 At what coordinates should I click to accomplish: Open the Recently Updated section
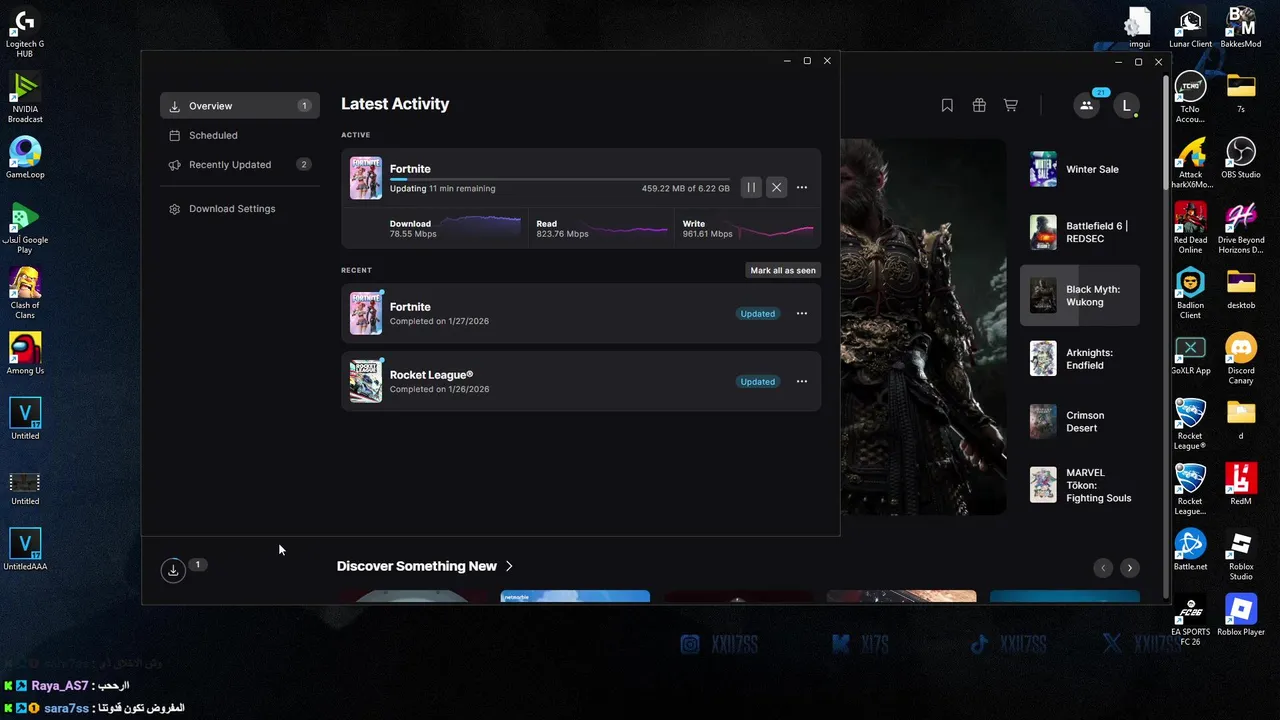click(240, 164)
